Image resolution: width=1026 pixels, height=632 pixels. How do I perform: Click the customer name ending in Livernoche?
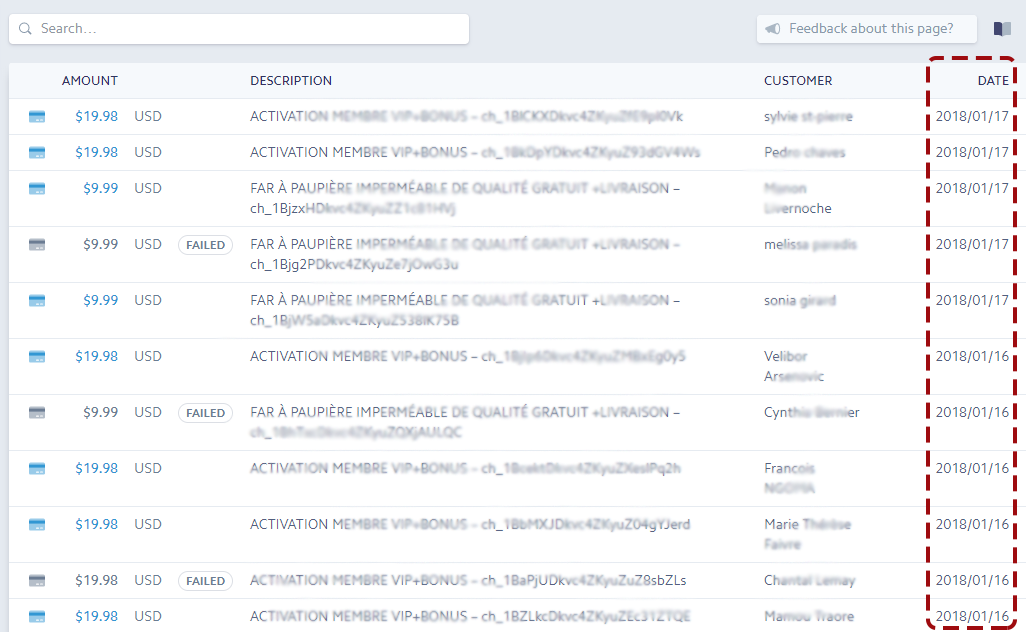[x=798, y=198]
